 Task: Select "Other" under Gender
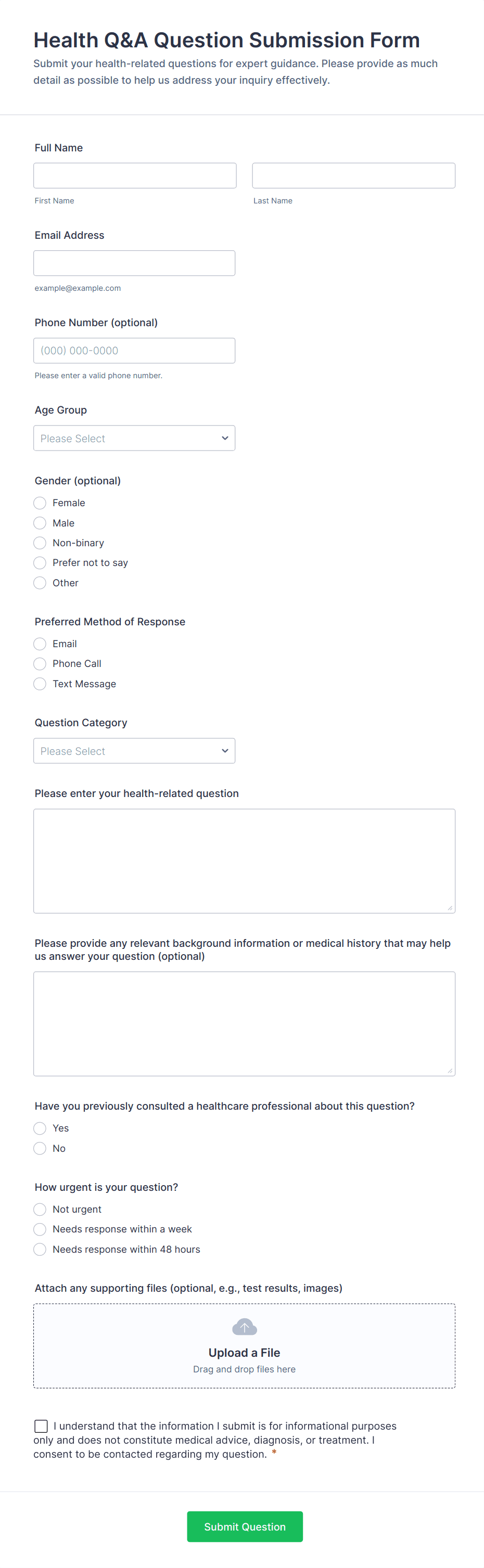(40, 583)
